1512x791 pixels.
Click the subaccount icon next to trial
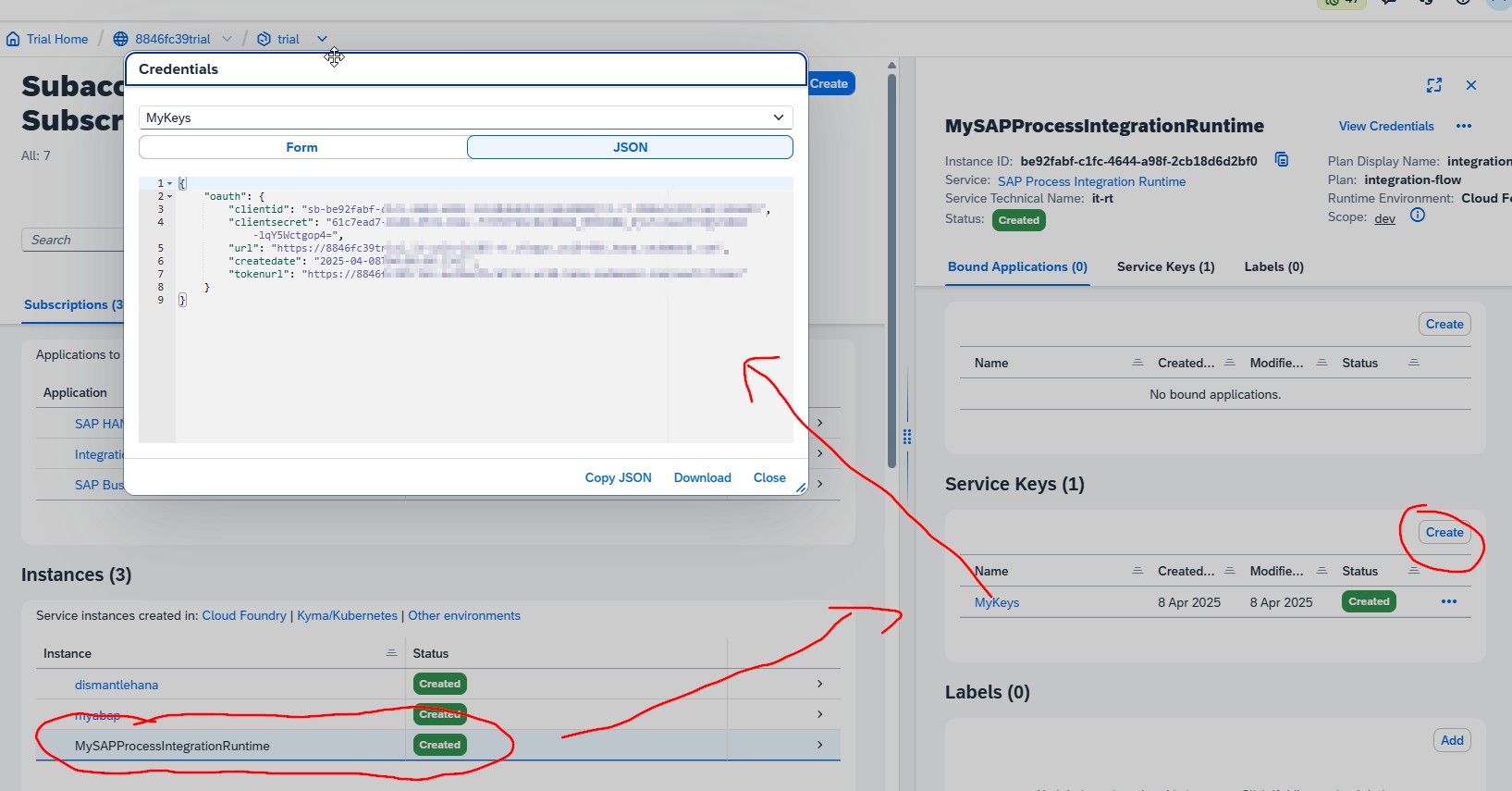point(264,39)
